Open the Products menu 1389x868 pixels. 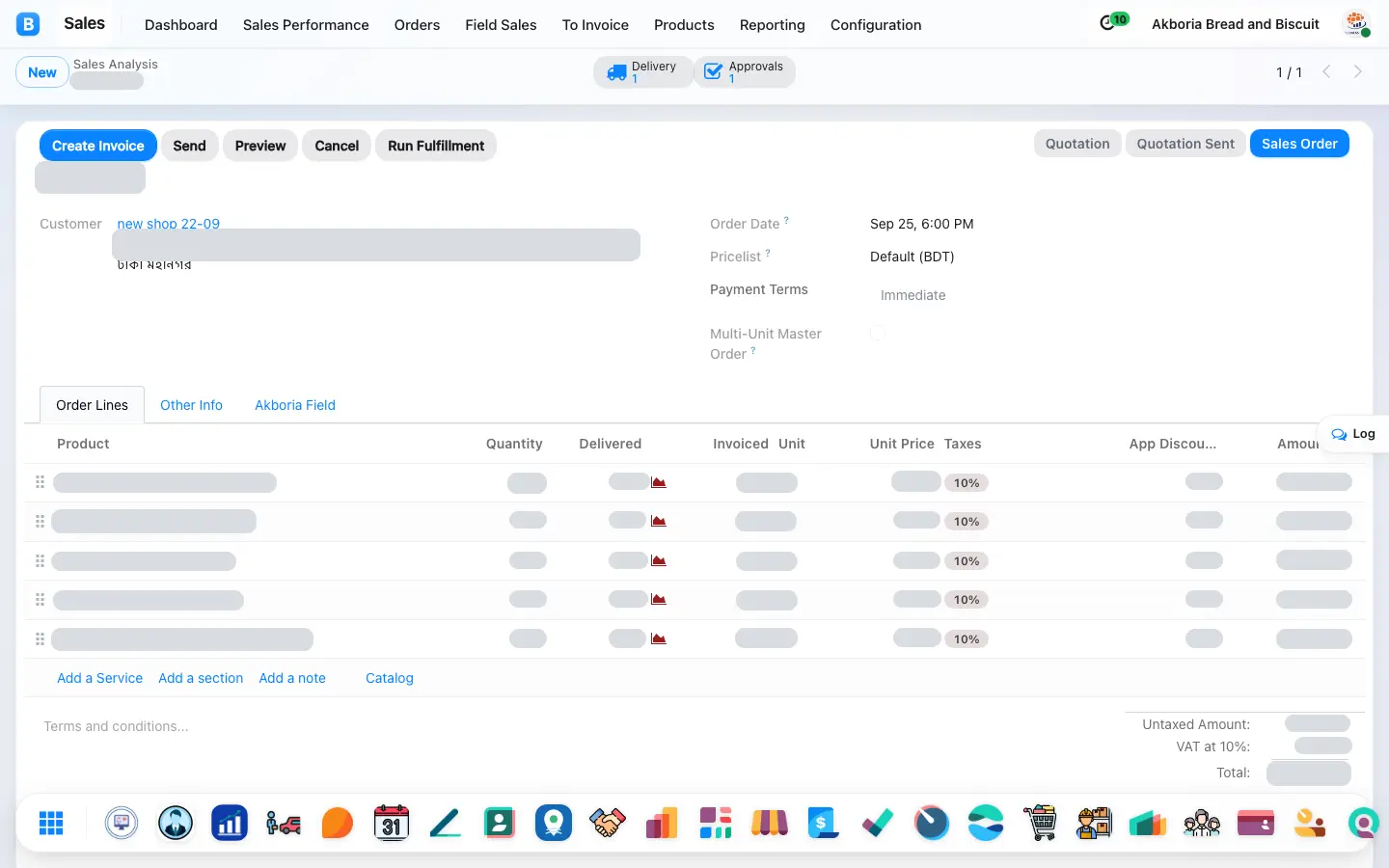[684, 25]
